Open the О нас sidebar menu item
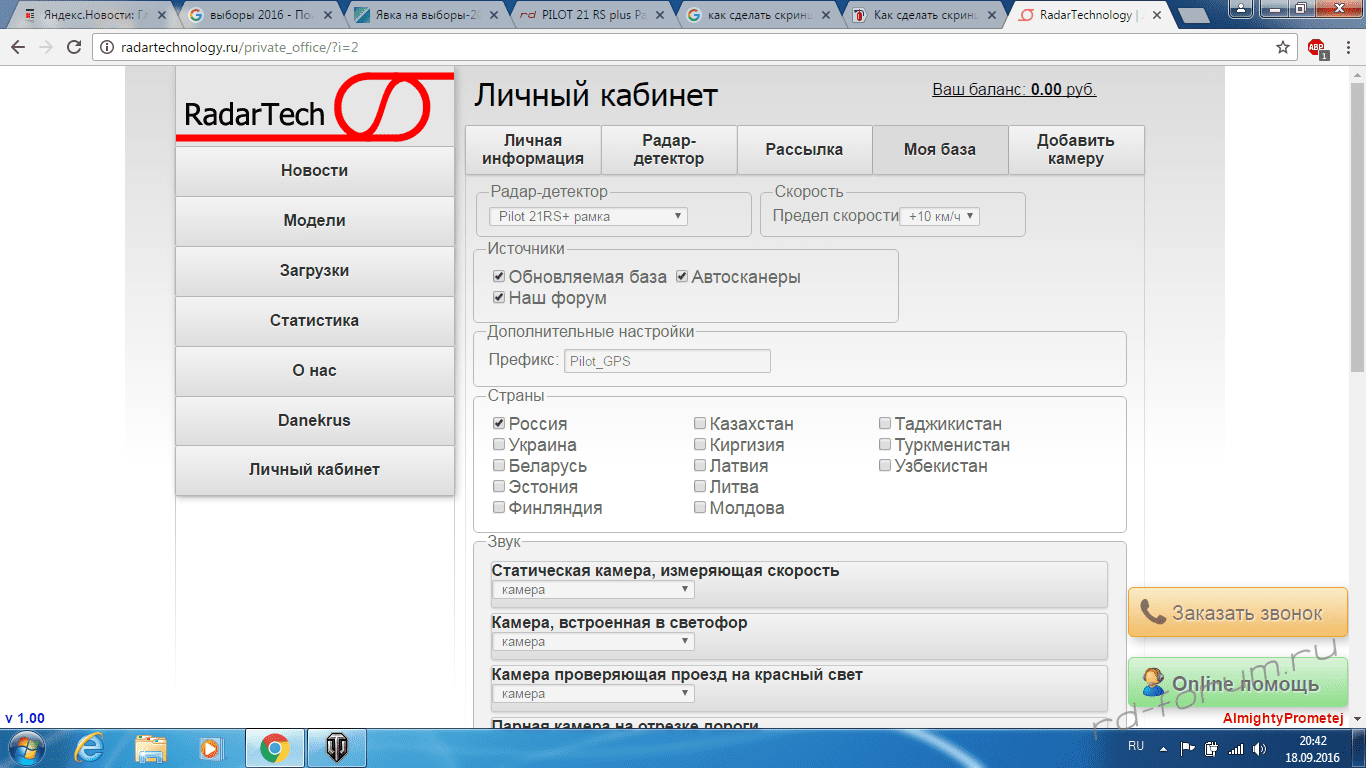The width and height of the screenshot is (1366, 768). [314, 370]
